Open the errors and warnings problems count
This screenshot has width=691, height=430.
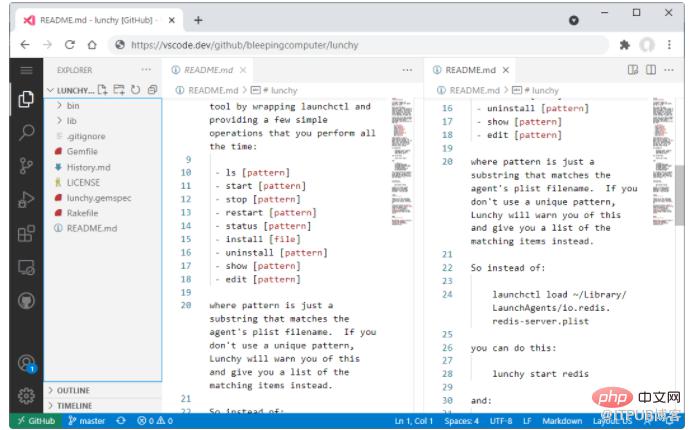155,421
